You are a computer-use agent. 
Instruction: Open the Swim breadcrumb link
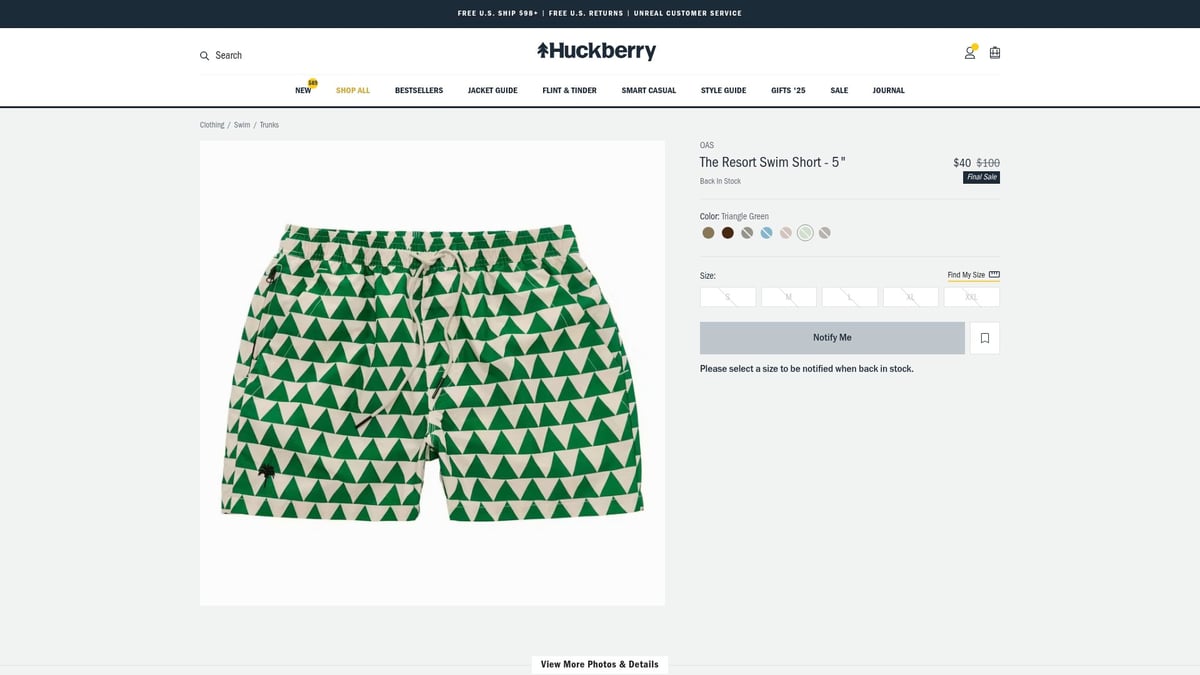pos(241,124)
